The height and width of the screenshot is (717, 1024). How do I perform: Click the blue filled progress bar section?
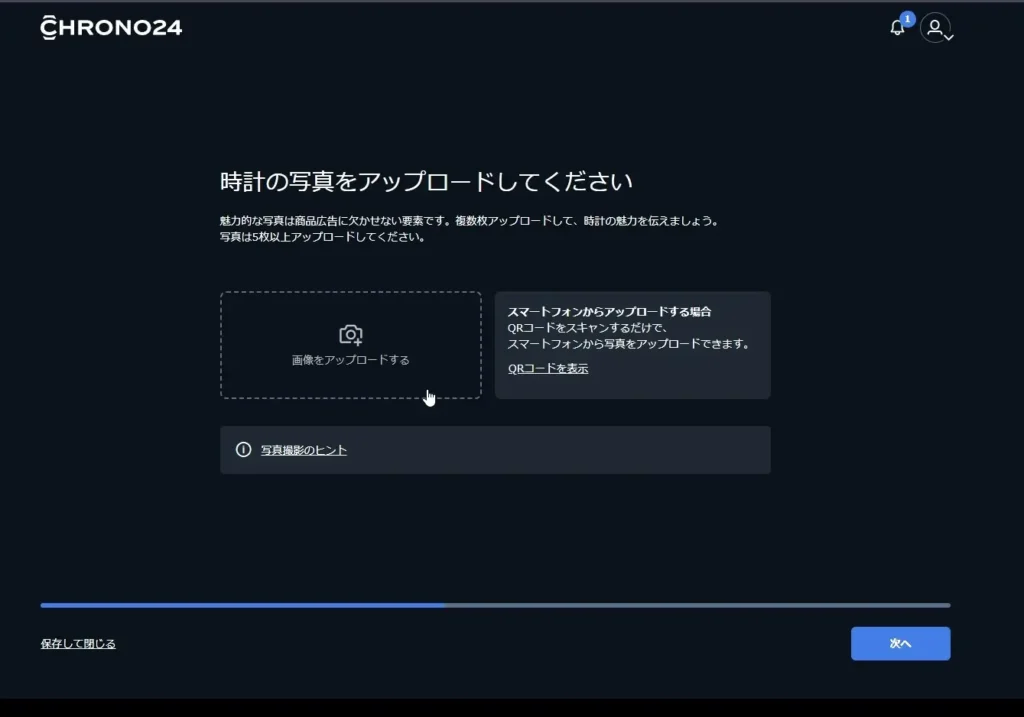pos(242,605)
